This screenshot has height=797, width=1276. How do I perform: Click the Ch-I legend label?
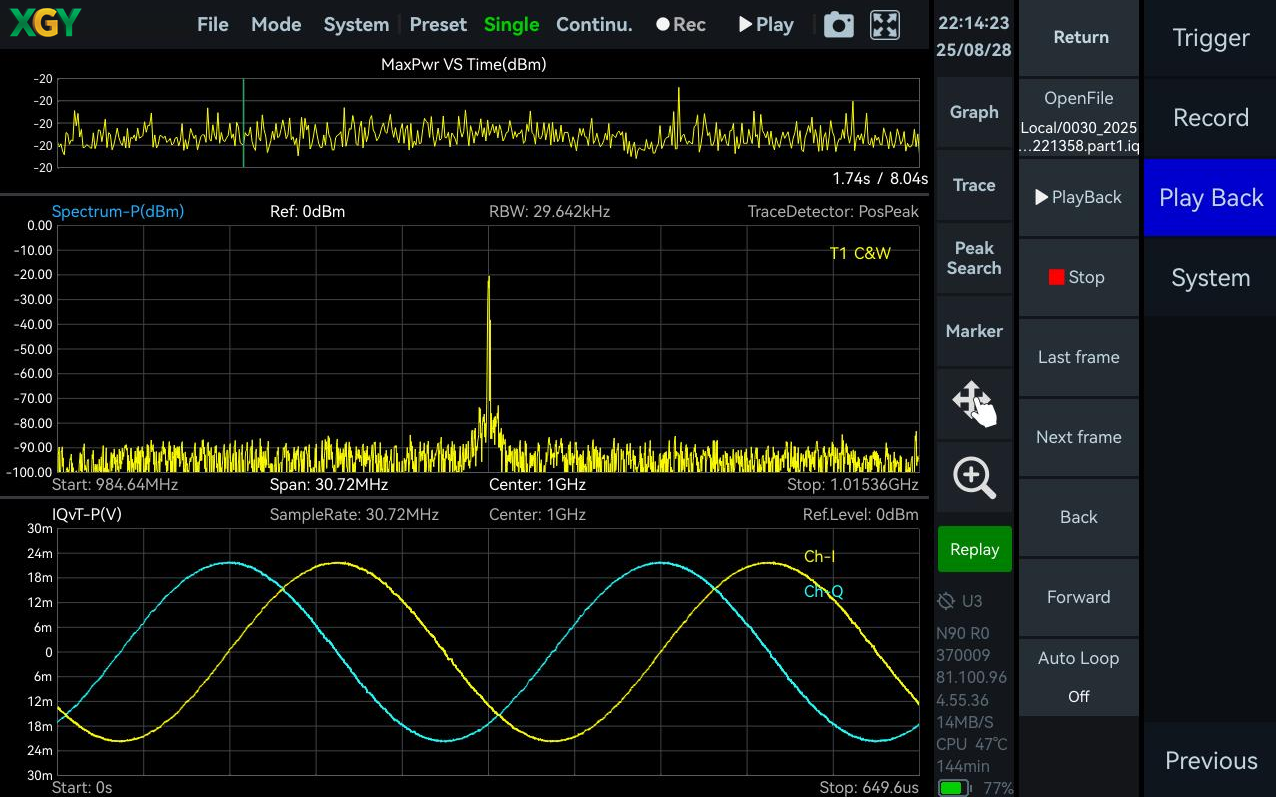tap(819, 557)
